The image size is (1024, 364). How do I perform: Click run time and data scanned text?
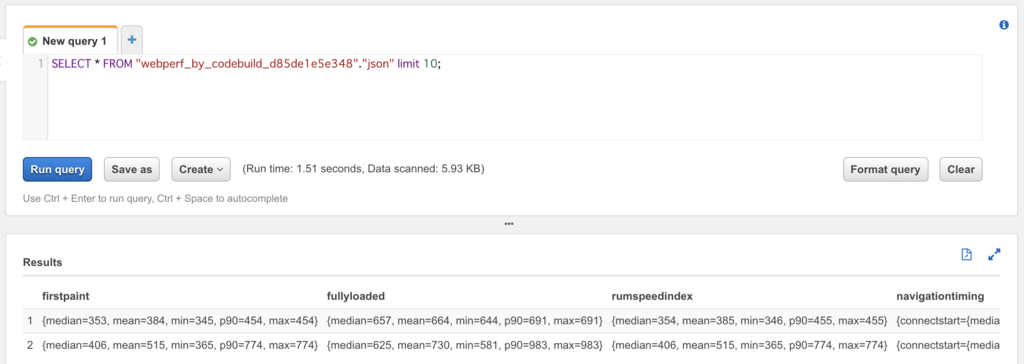click(x=363, y=169)
